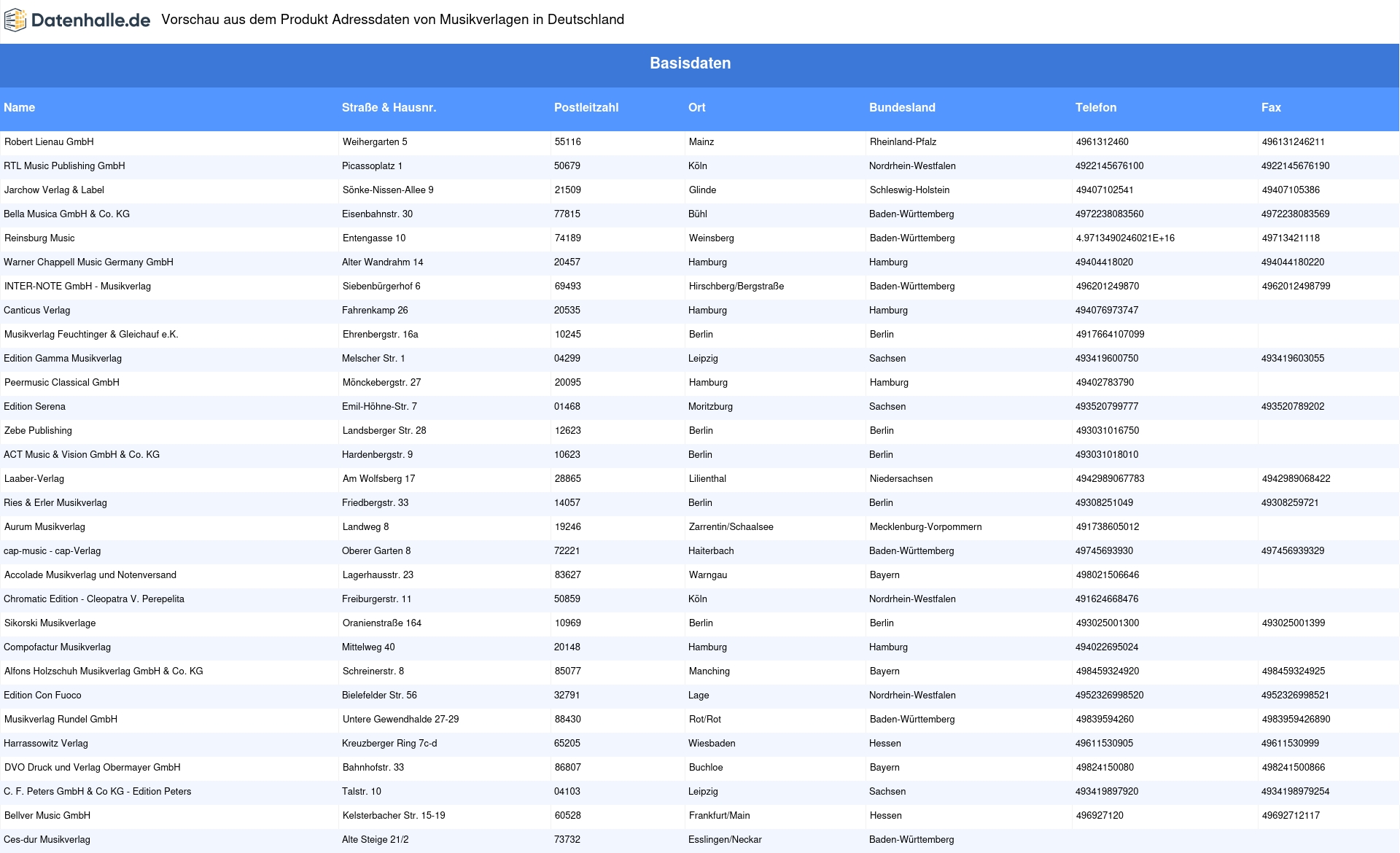Select the city Esslingen/Neckar

[x=725, y=840]
